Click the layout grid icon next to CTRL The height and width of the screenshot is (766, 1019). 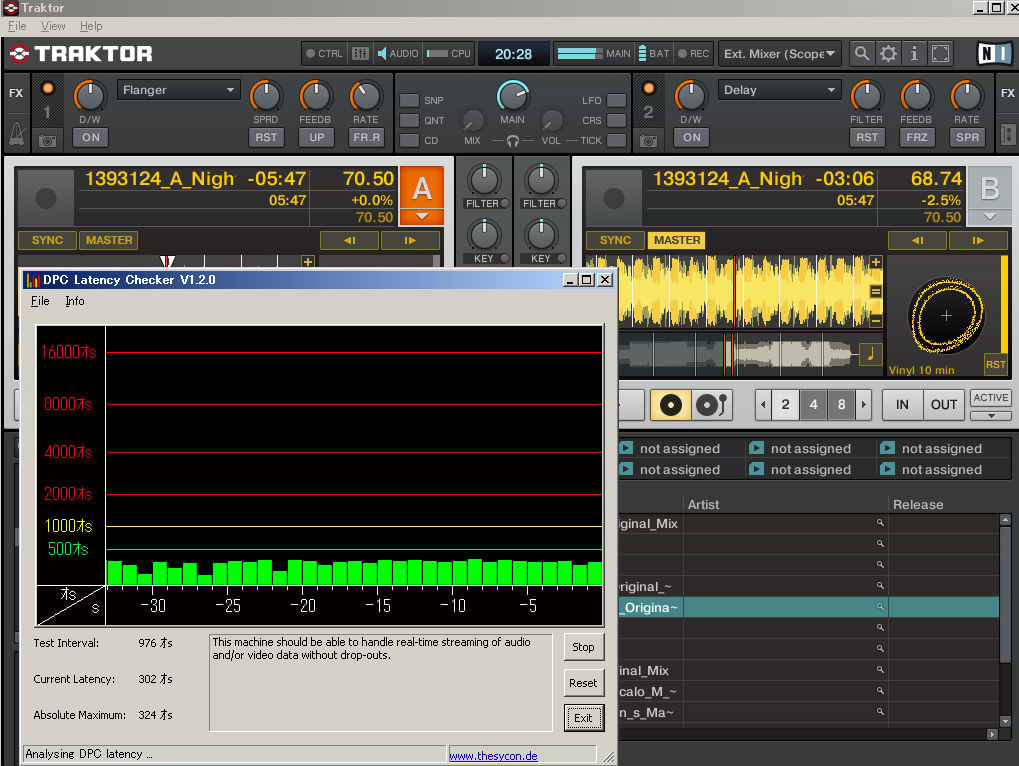pos(360,53)
